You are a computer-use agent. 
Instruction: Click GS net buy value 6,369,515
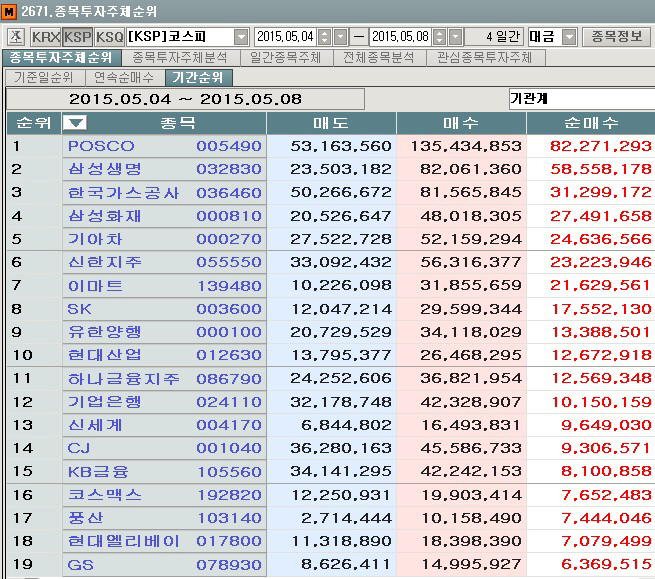coord(606,565)
